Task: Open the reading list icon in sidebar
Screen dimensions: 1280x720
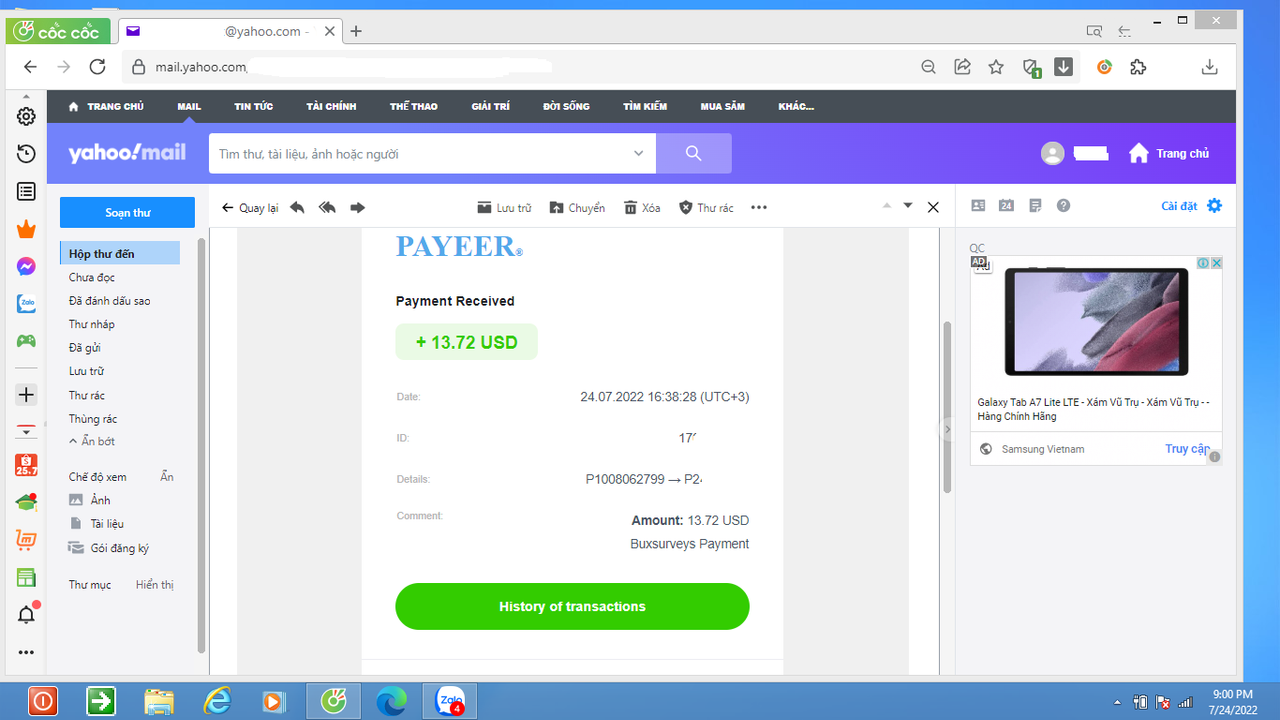Action: point(27,191)
